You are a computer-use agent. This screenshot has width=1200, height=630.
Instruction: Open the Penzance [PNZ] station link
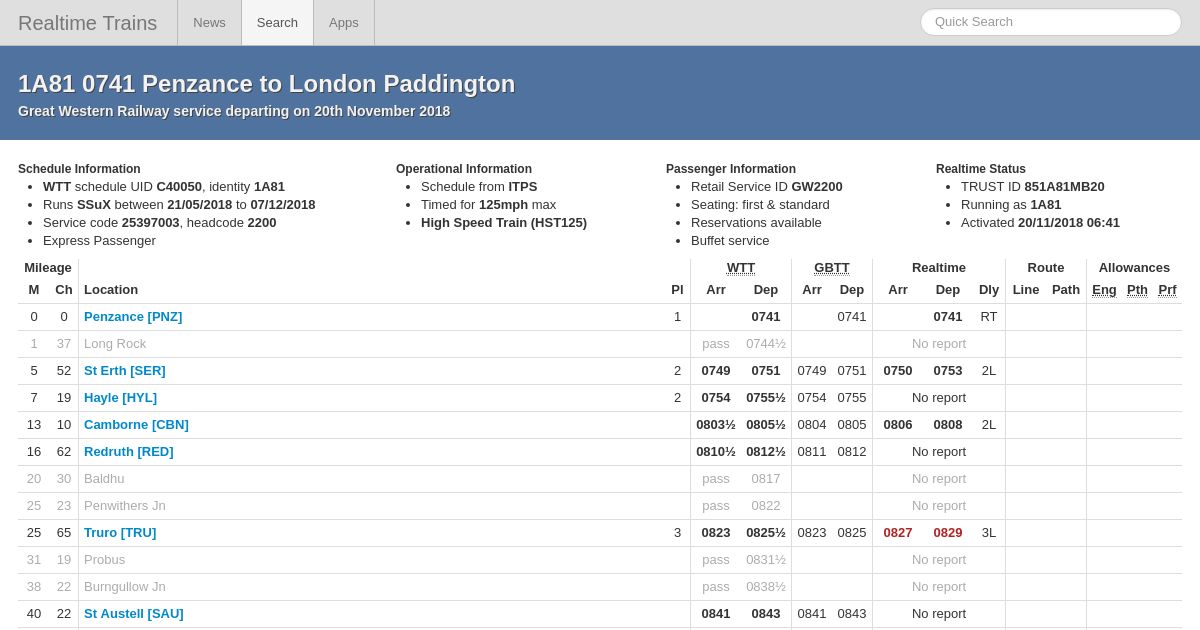point(133,317)
